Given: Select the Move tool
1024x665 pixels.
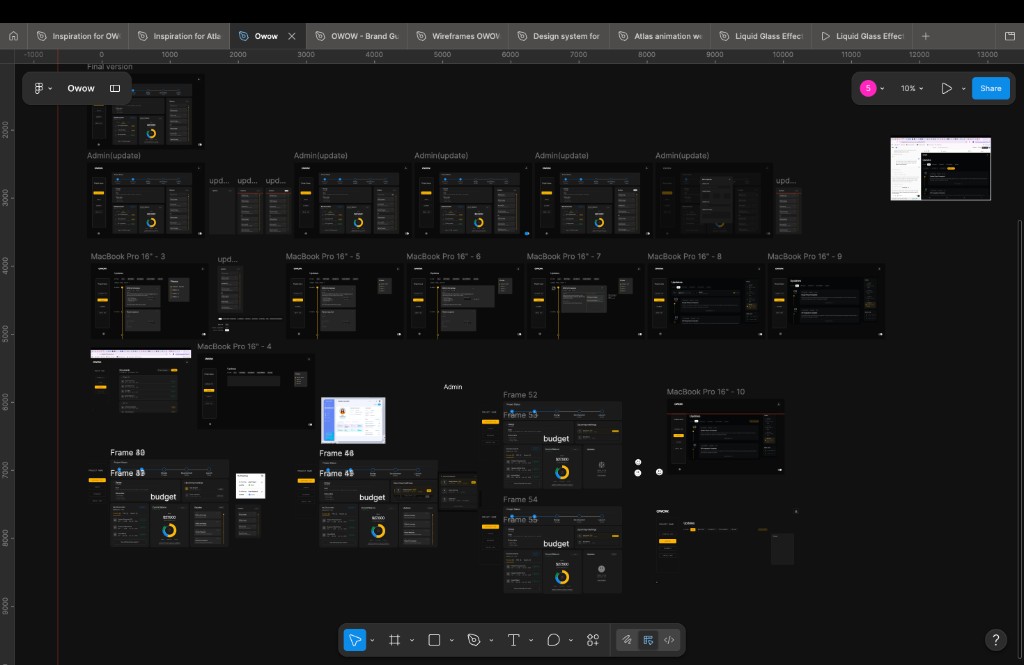Looking at the screenshot, I should [x=355, y=640].
